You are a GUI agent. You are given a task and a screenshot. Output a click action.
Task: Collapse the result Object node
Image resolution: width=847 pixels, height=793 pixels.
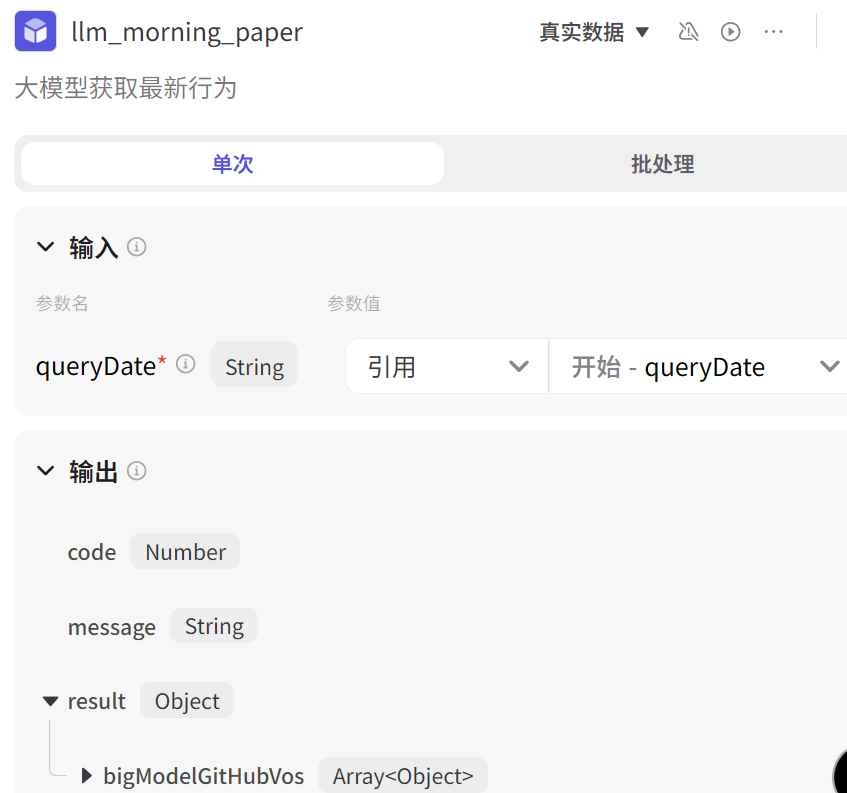tap(50, 700)
